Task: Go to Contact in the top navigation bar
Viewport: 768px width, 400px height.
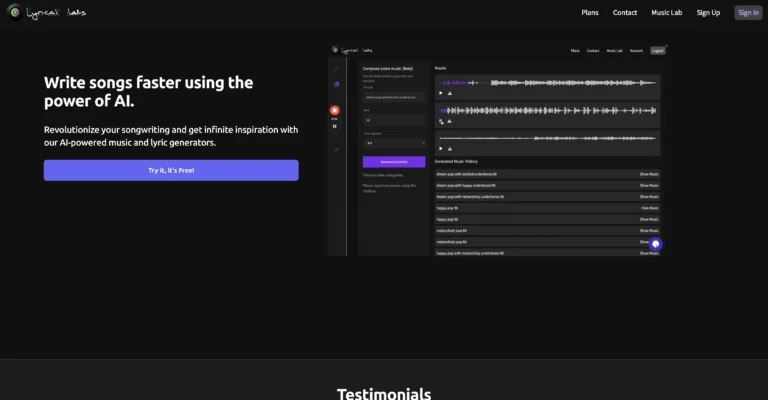Action: 625,13
